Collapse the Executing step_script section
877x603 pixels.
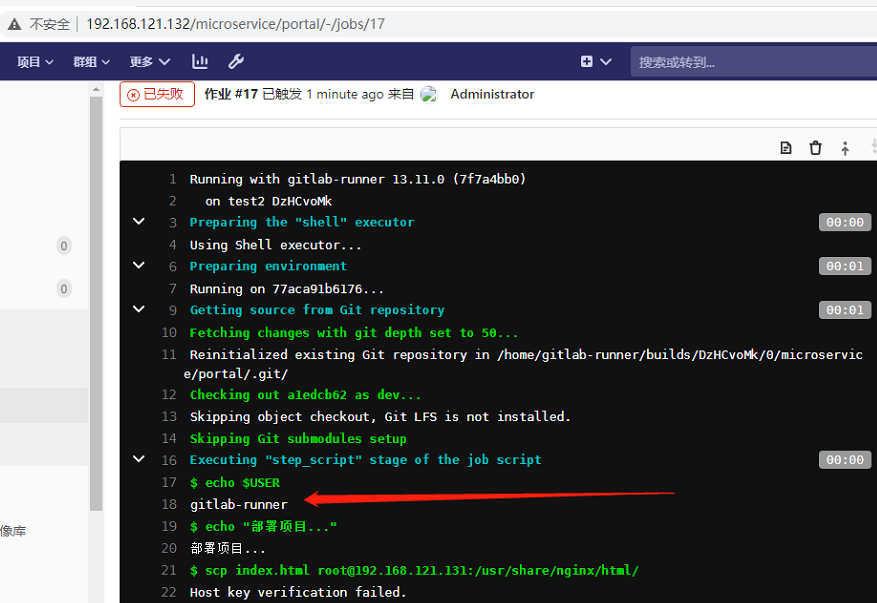click(139, 459)
